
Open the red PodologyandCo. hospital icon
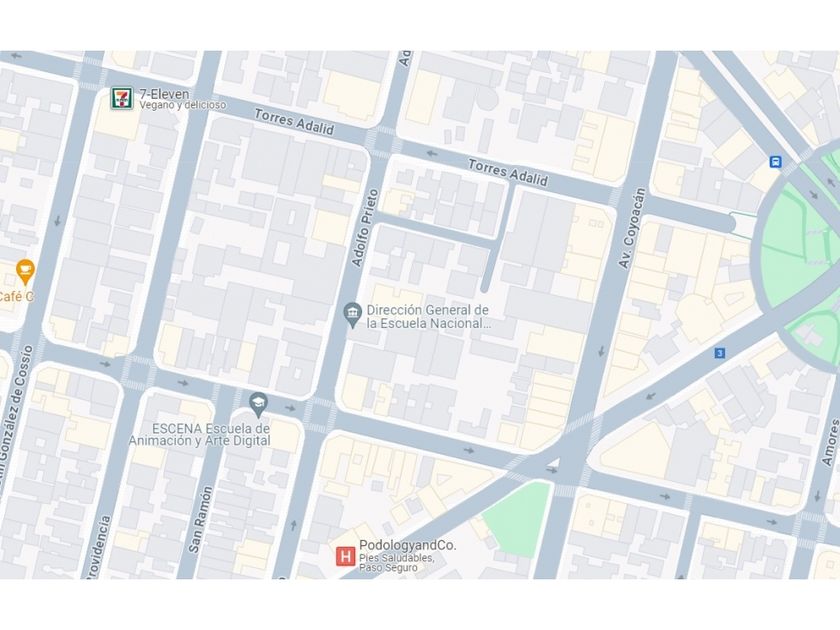346,557
